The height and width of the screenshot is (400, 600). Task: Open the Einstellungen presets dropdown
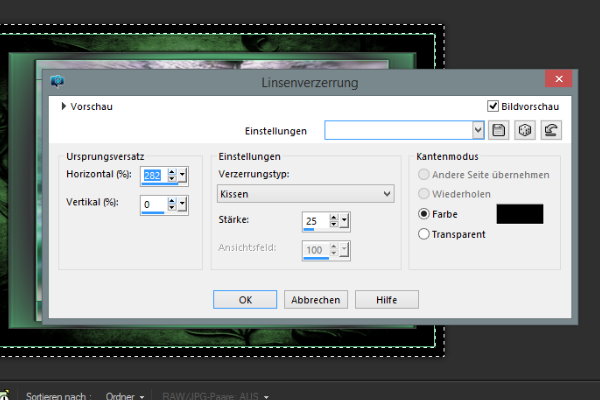point(478,130)
